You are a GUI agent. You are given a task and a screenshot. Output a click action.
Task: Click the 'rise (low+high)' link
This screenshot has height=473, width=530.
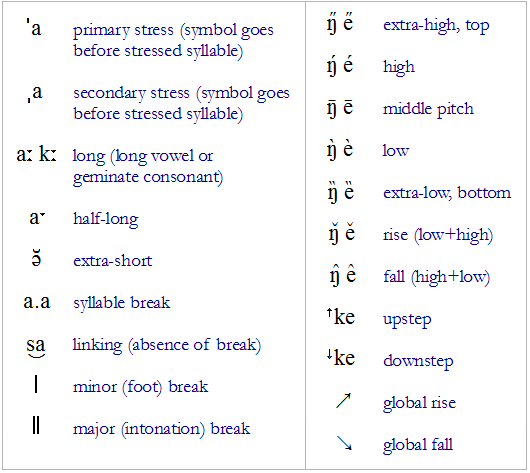tap(438, 235)
